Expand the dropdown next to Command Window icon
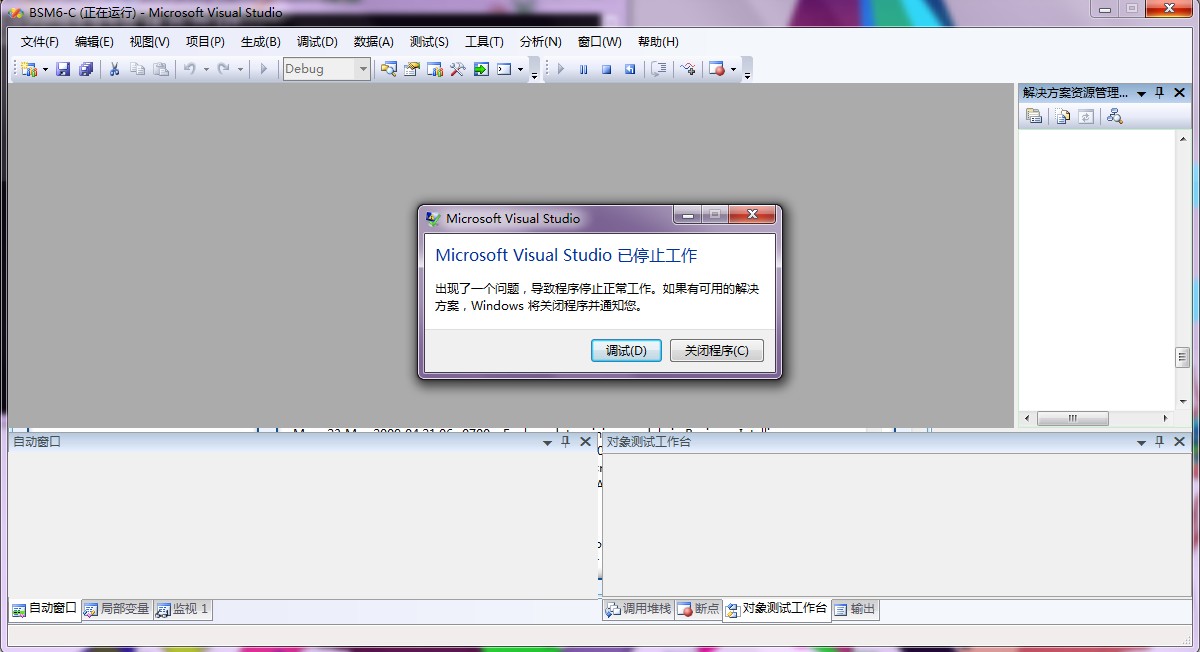 (520, 69)
